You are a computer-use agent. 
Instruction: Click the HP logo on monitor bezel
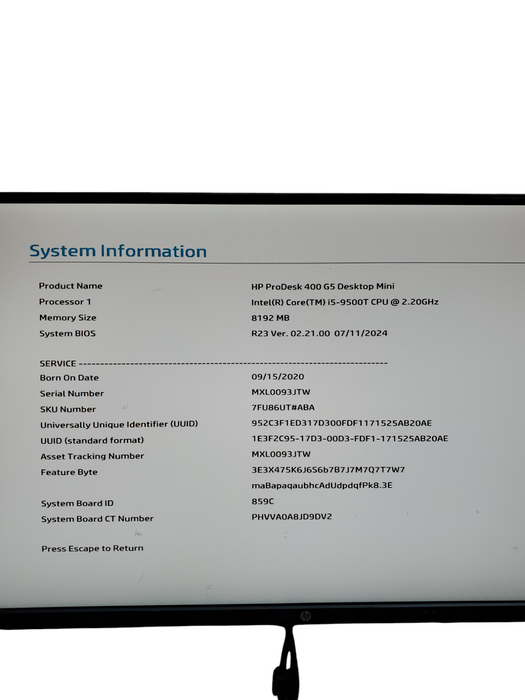(x=305, y=617)
